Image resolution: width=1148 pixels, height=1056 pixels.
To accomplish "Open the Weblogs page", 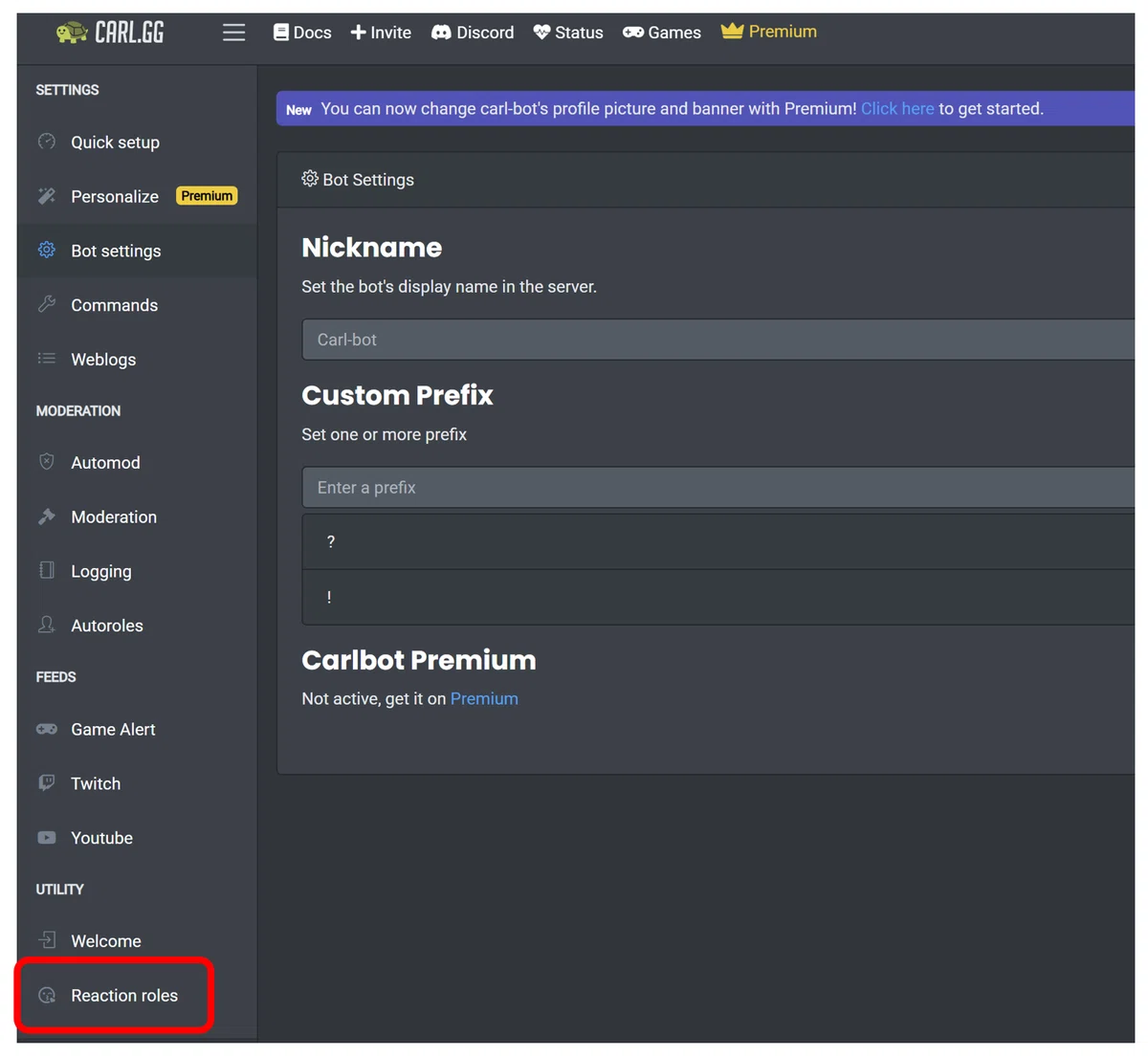I will tap(103, 360).
